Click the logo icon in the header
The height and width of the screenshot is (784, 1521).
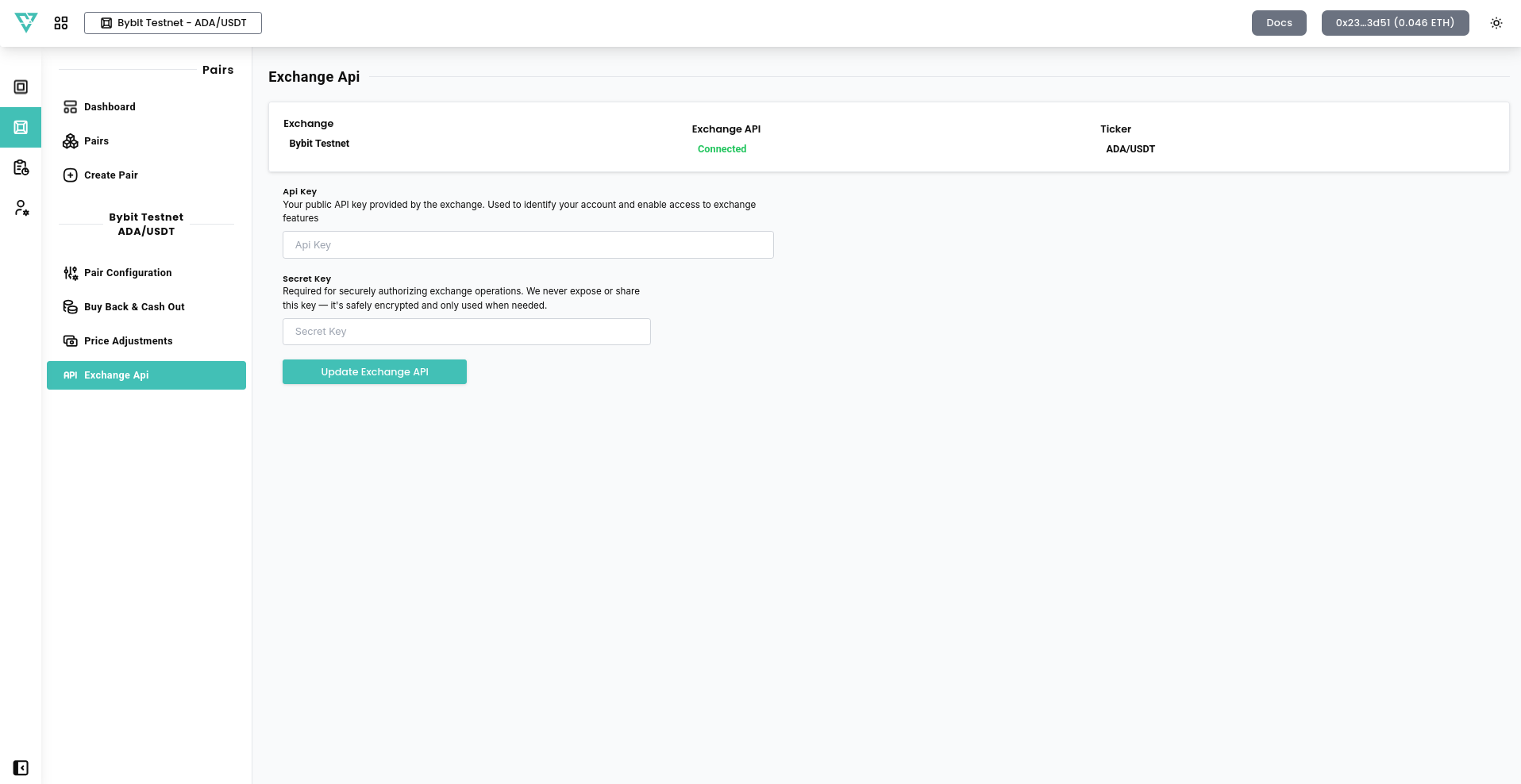click(26, 23)
